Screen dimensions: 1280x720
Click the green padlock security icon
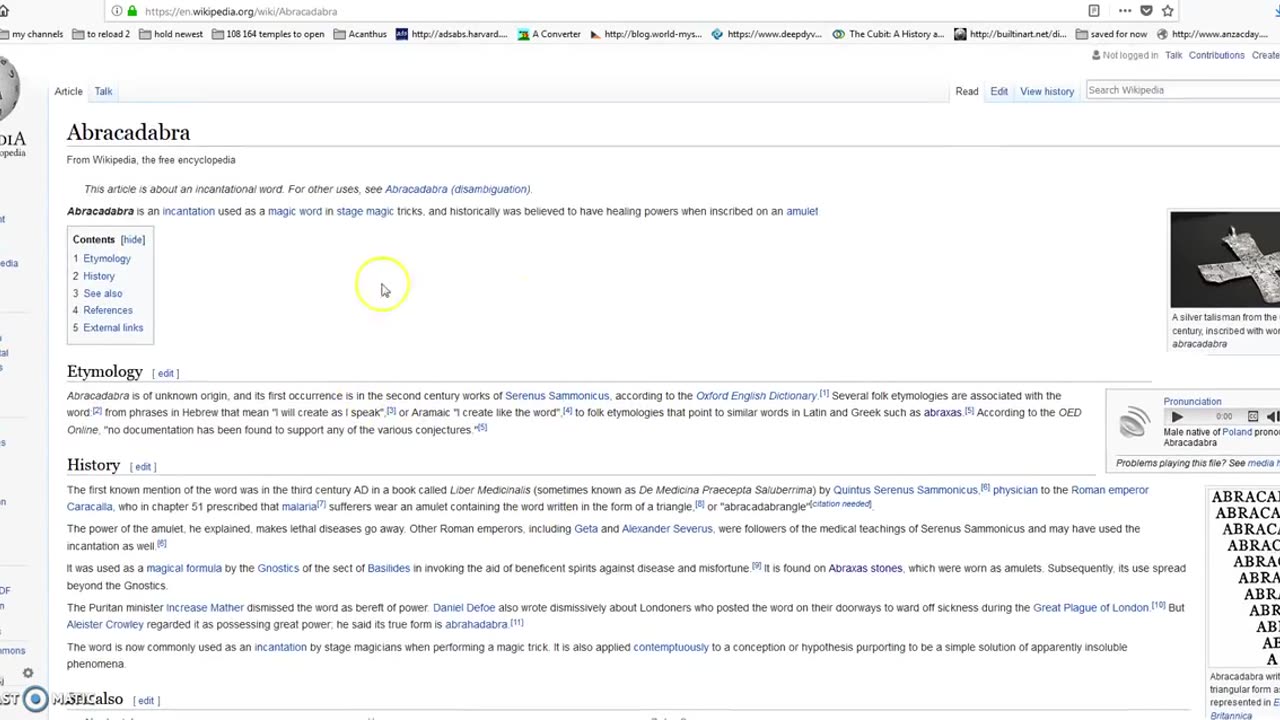pos(132,11)
